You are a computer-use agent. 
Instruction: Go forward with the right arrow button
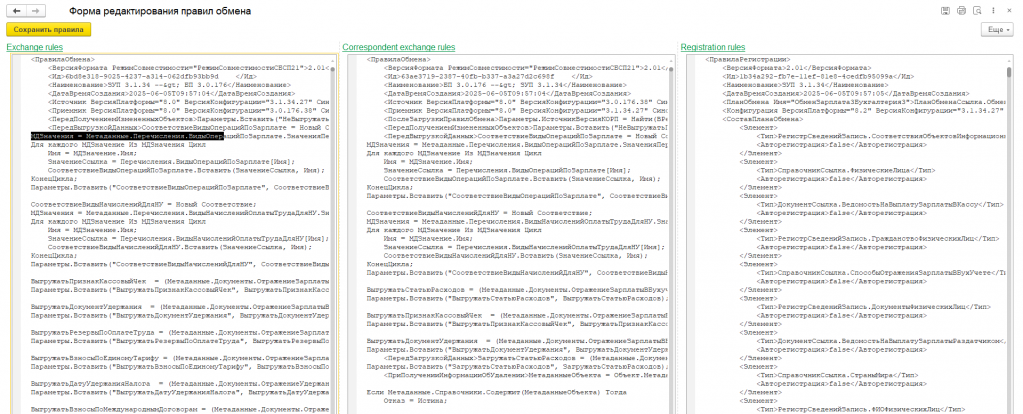pyautogui.click(x=36, y=11)
